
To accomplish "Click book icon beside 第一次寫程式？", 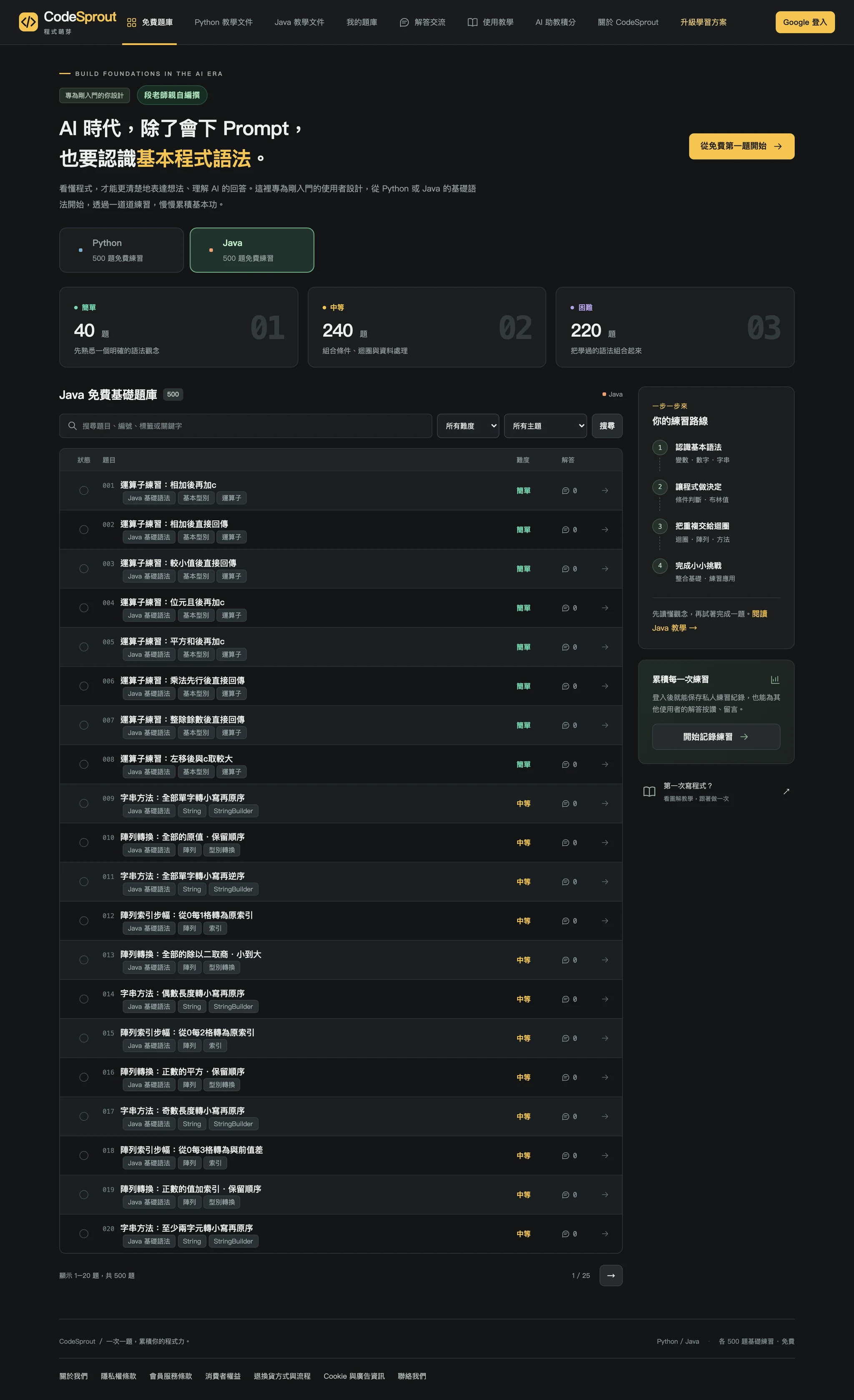I will pos(649,791).
